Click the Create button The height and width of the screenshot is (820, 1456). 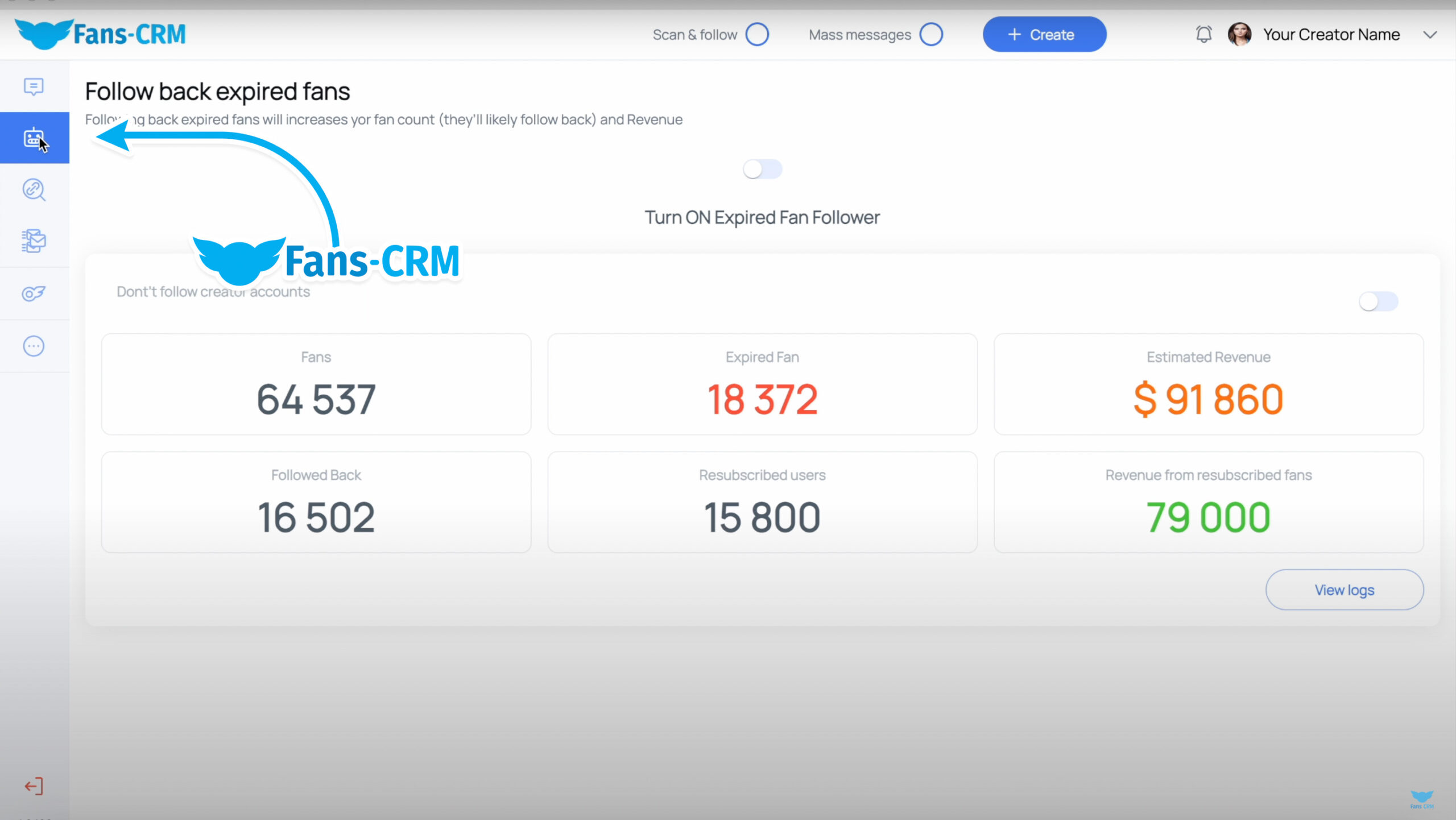pyautogui.click(x=1044, y=34)
